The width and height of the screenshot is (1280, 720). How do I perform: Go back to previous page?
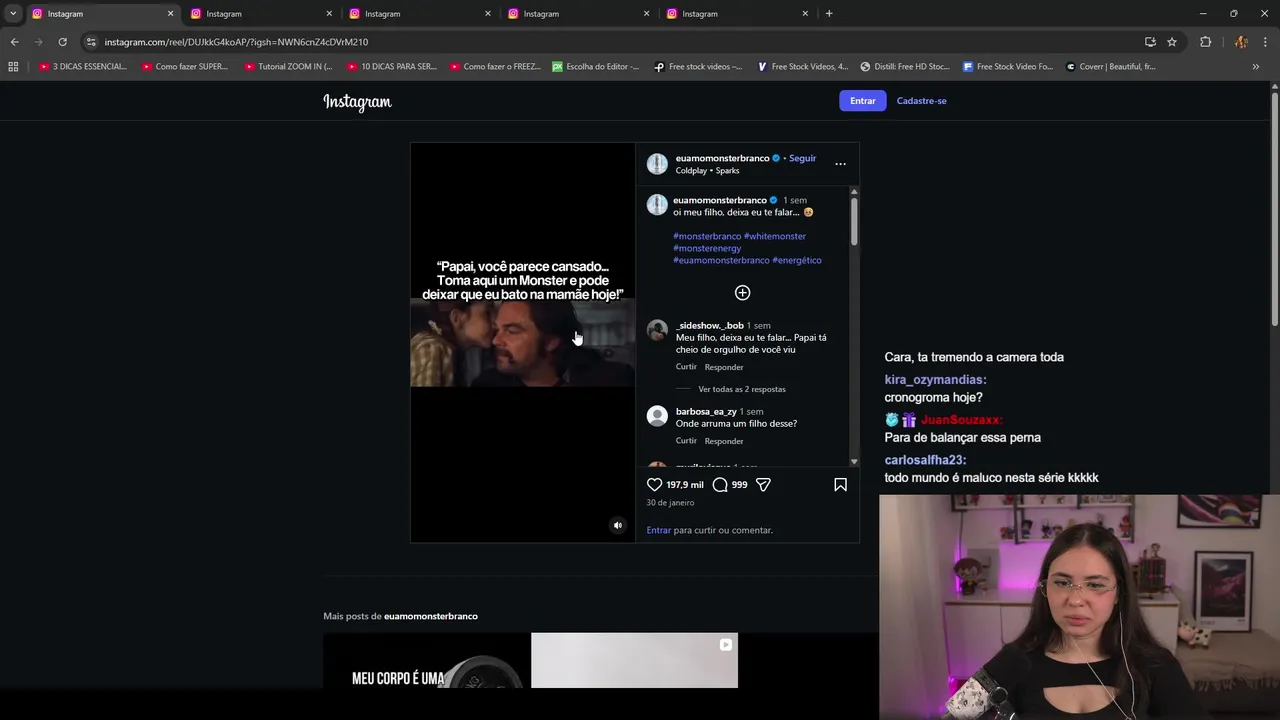14,42
